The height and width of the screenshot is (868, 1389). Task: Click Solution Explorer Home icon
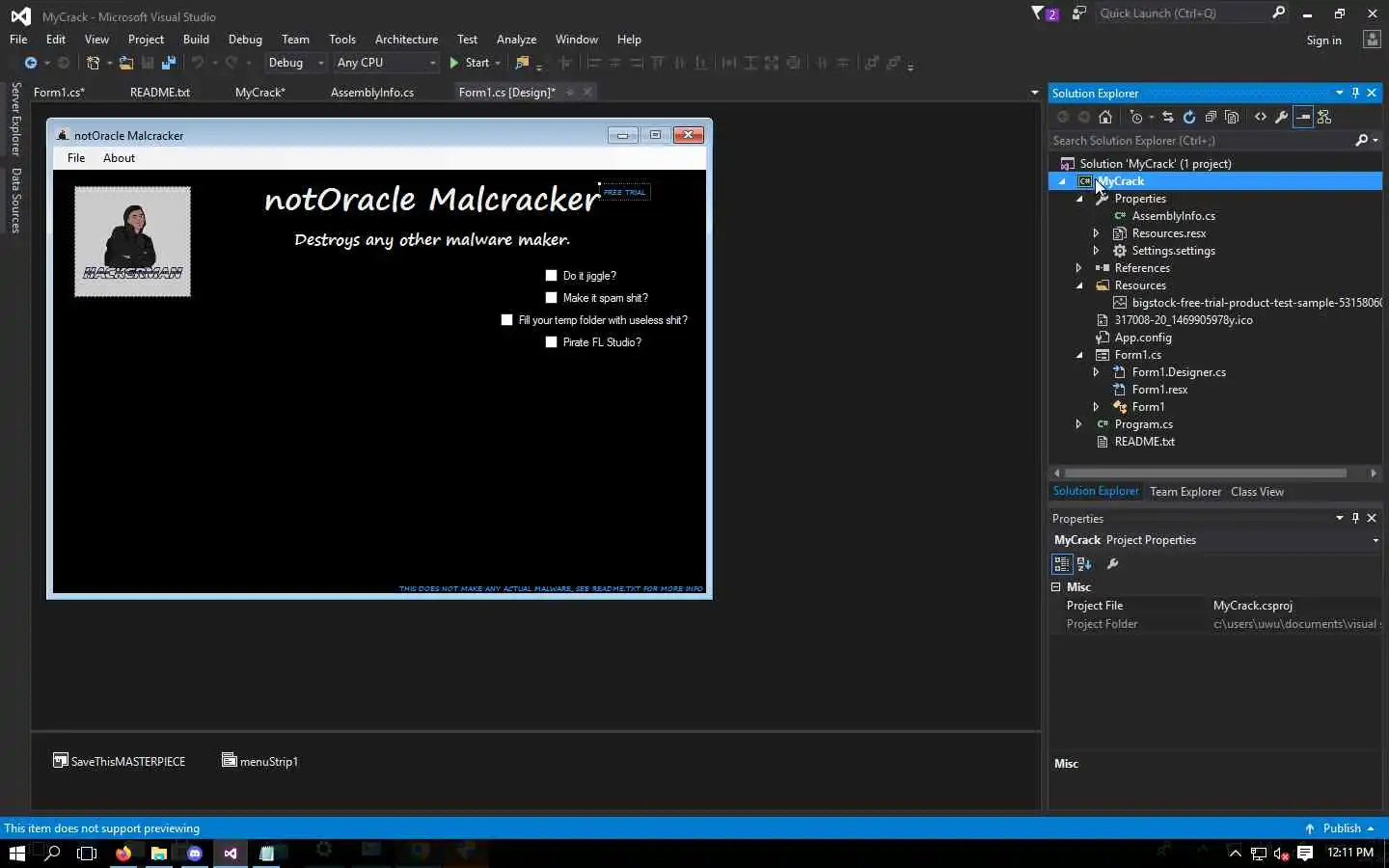(1105, 117)
